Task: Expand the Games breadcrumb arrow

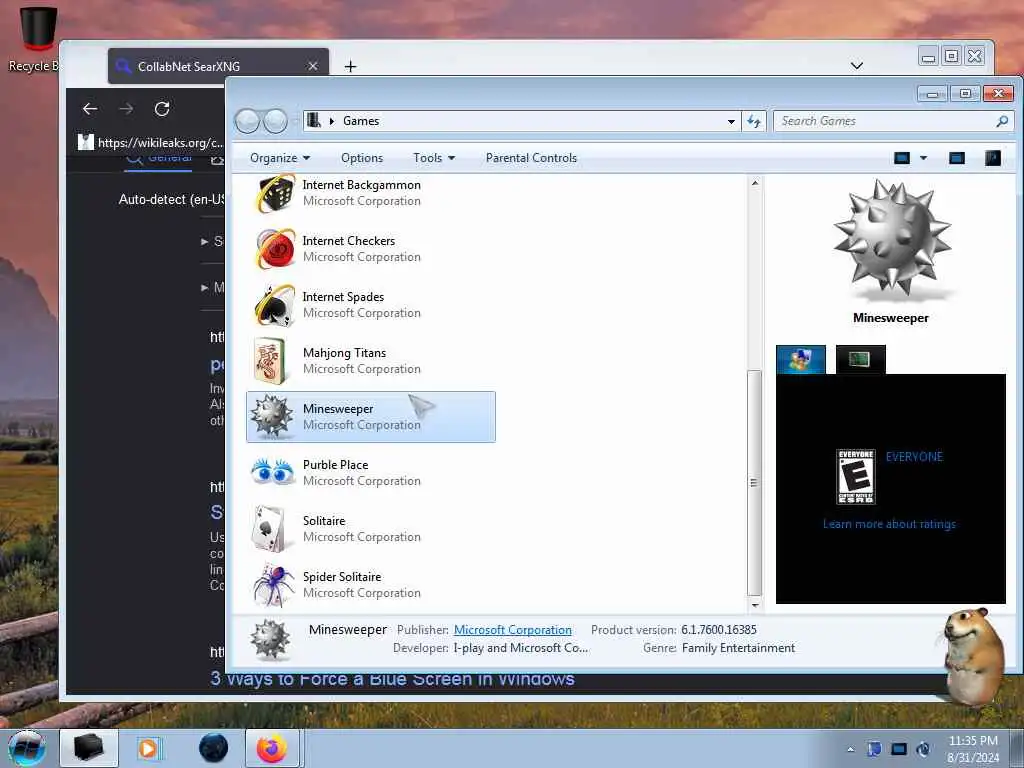Action: 332,121
